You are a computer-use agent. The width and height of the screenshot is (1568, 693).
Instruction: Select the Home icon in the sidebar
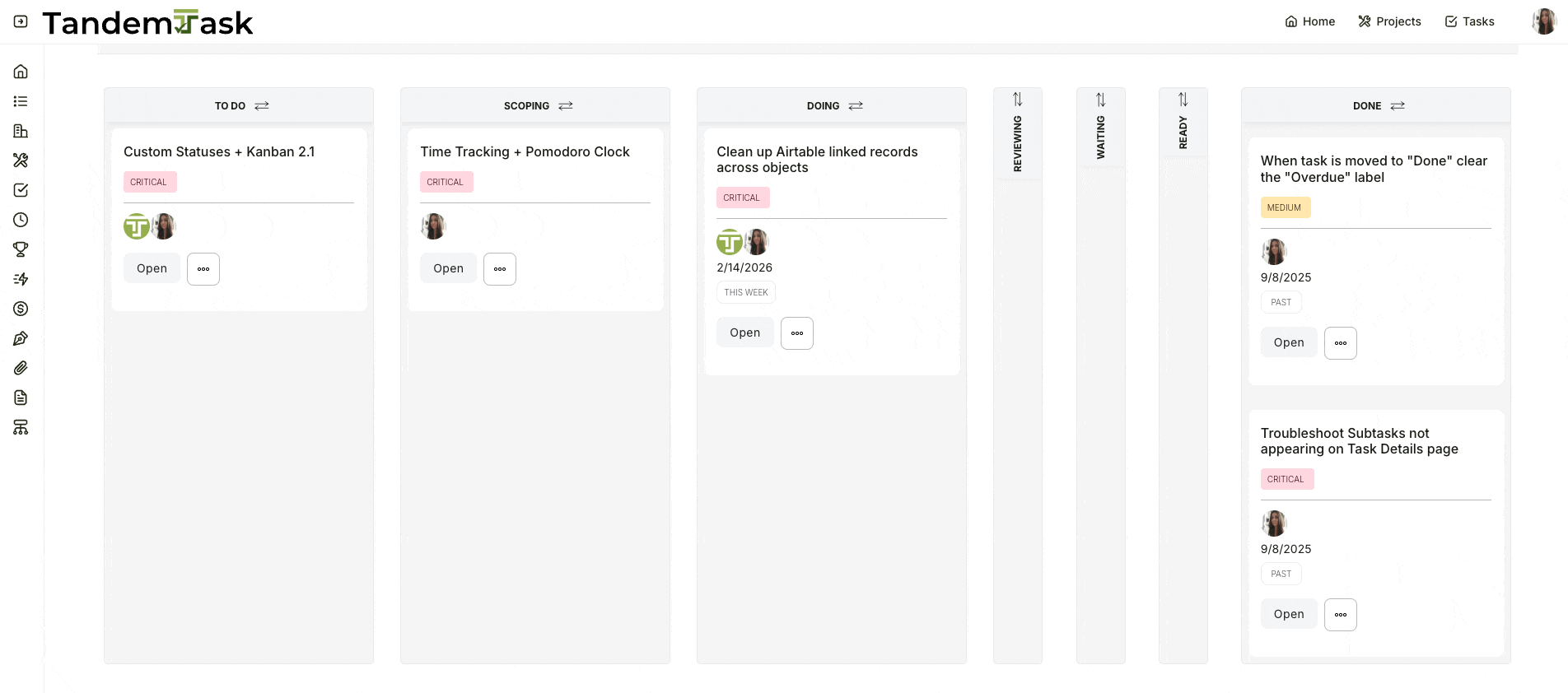(21, 72)
